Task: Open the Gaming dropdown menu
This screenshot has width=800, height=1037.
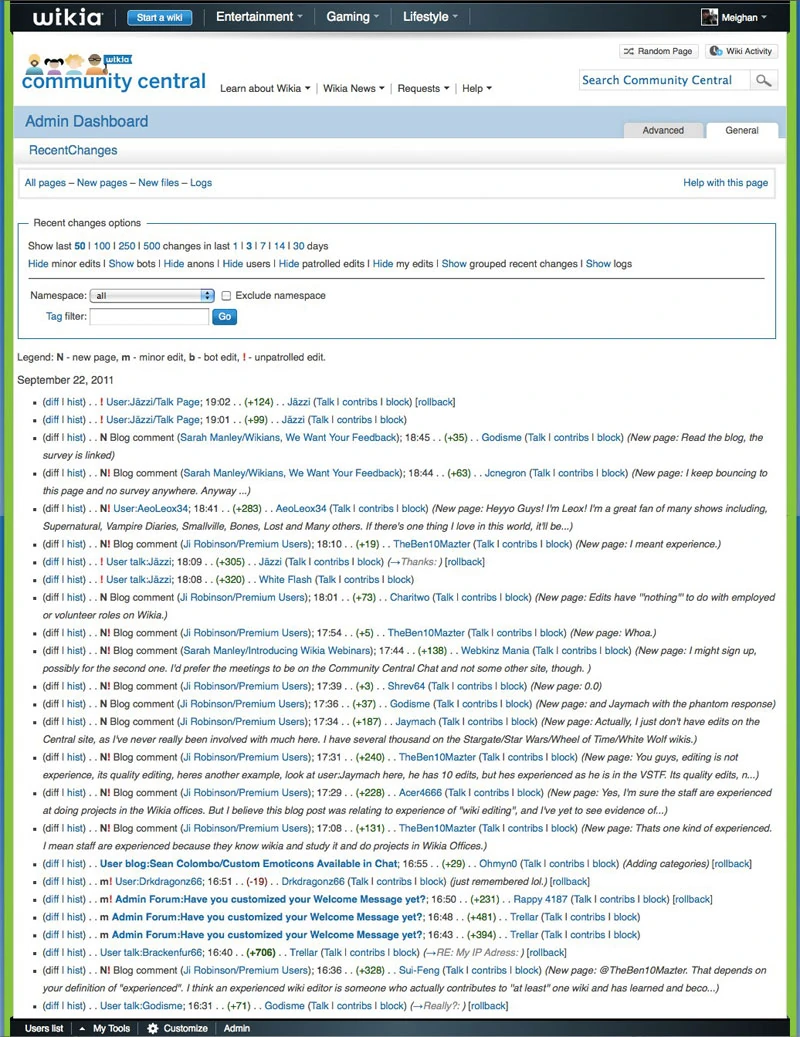Action: [x=352, y=17]
